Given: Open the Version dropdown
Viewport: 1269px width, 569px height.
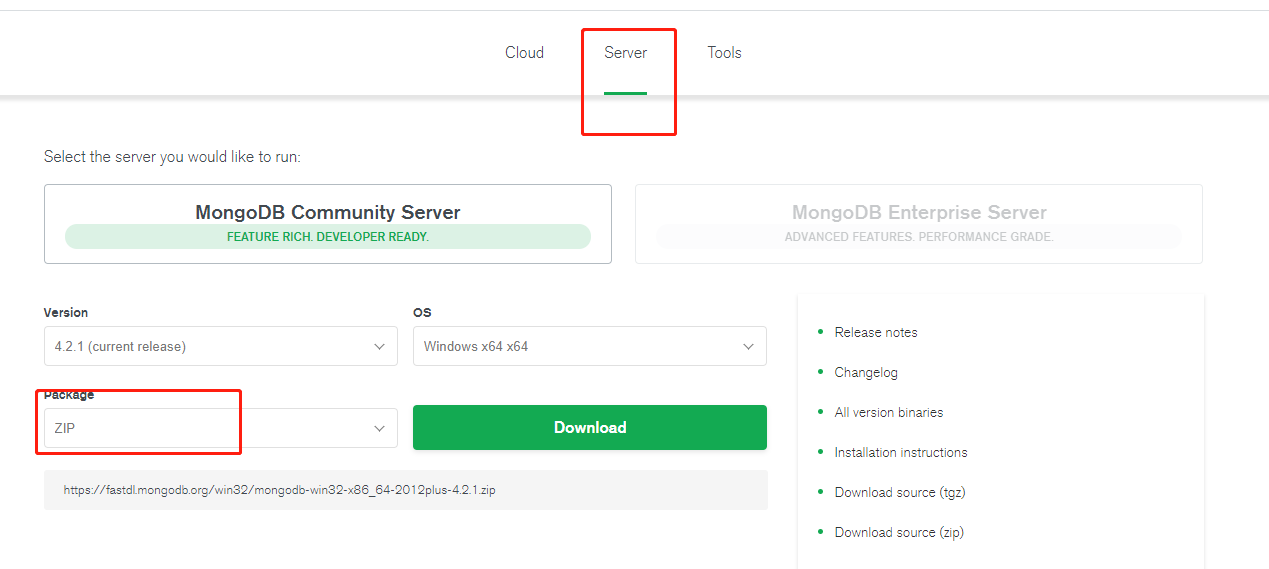Looking at the screenshot, I should pyautogui.click(x=221, y=346).
